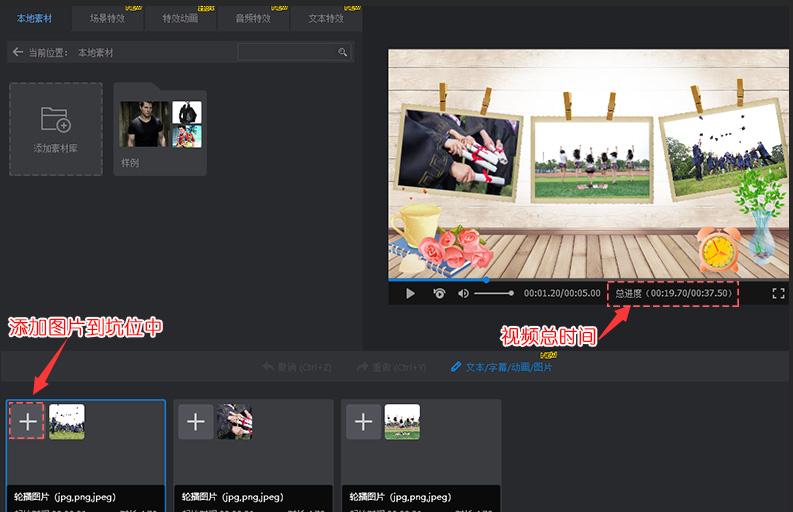The image size is (793, 512).
Task: Click plus button in second image slot
Action: [x=195, y=422]
